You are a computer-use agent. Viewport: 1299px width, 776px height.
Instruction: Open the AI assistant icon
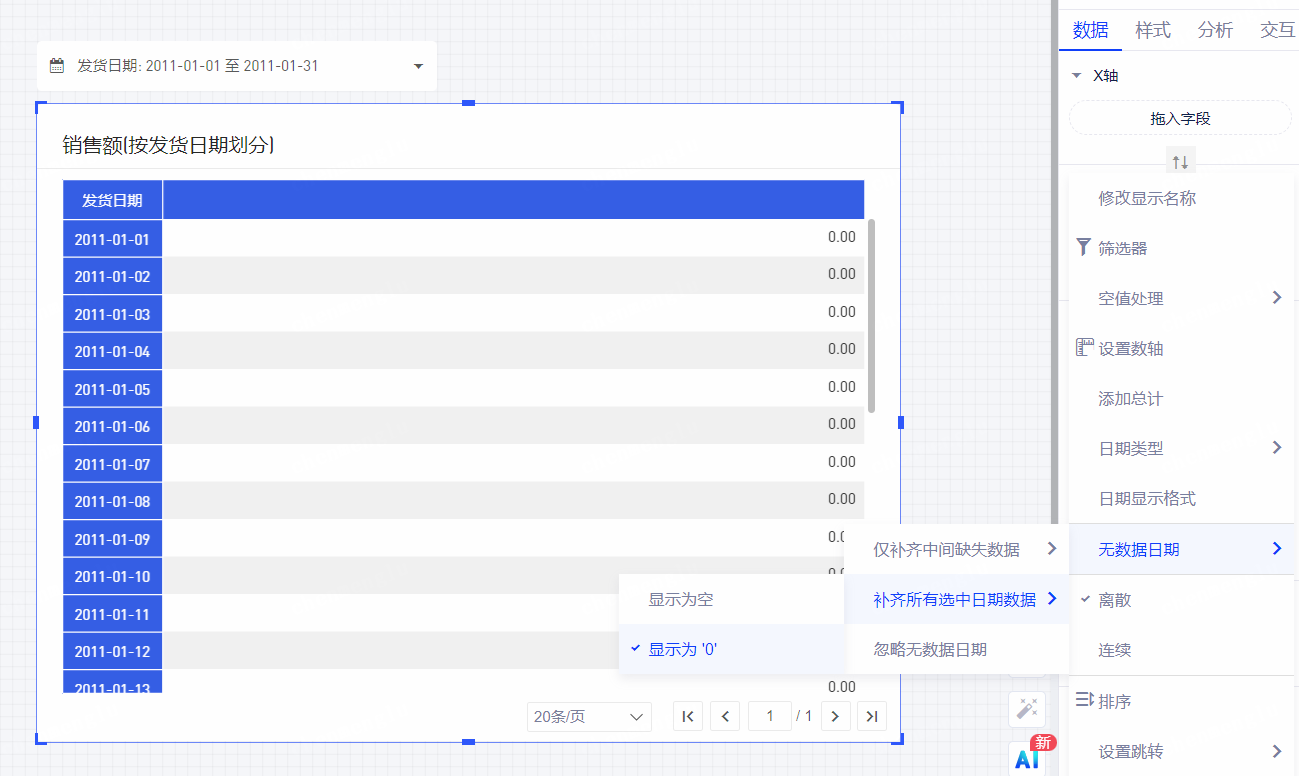coord(1027,758)
